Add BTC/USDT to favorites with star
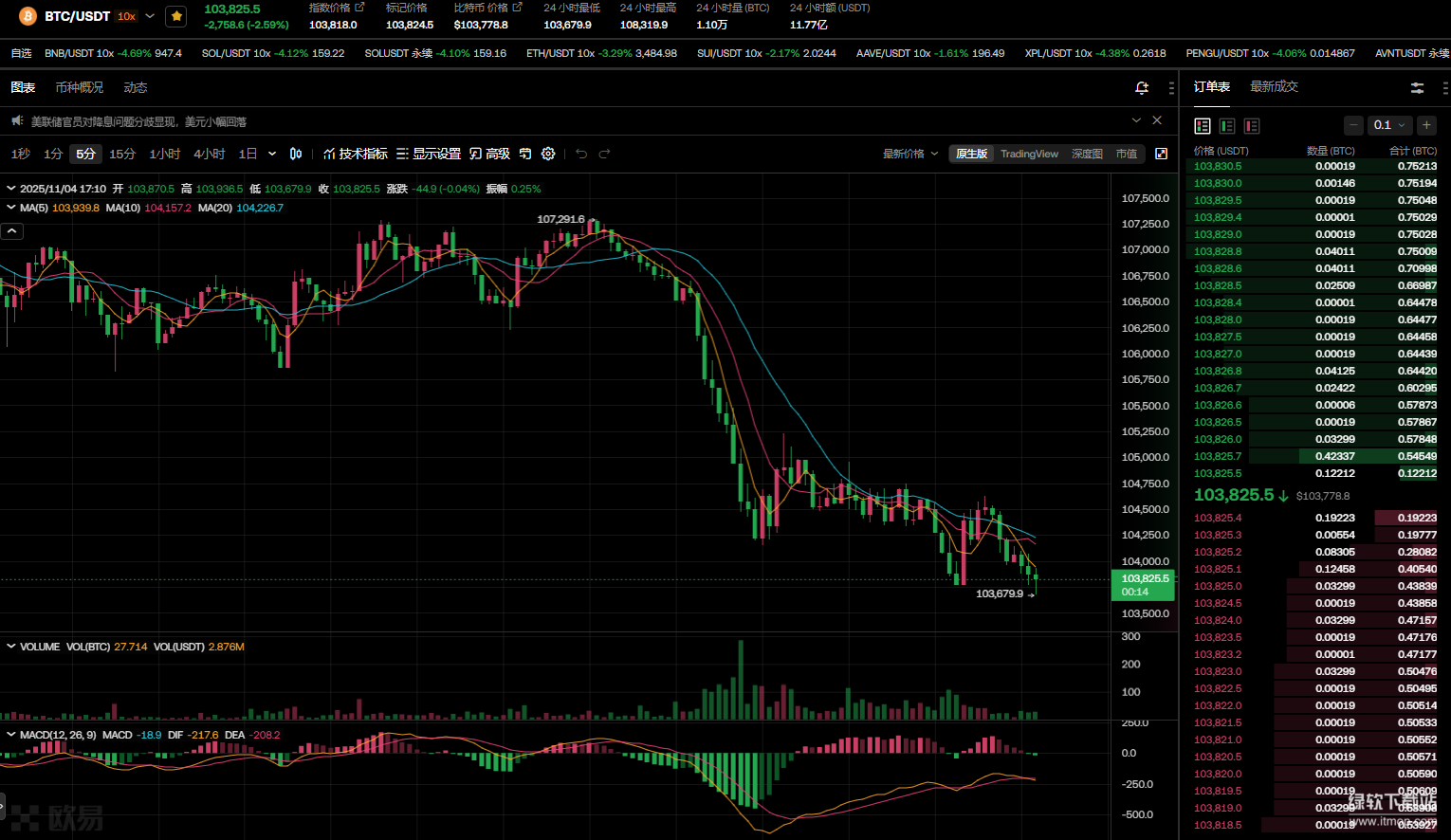The height and width of the screenshot is (840, 1451). pos(176,16)
